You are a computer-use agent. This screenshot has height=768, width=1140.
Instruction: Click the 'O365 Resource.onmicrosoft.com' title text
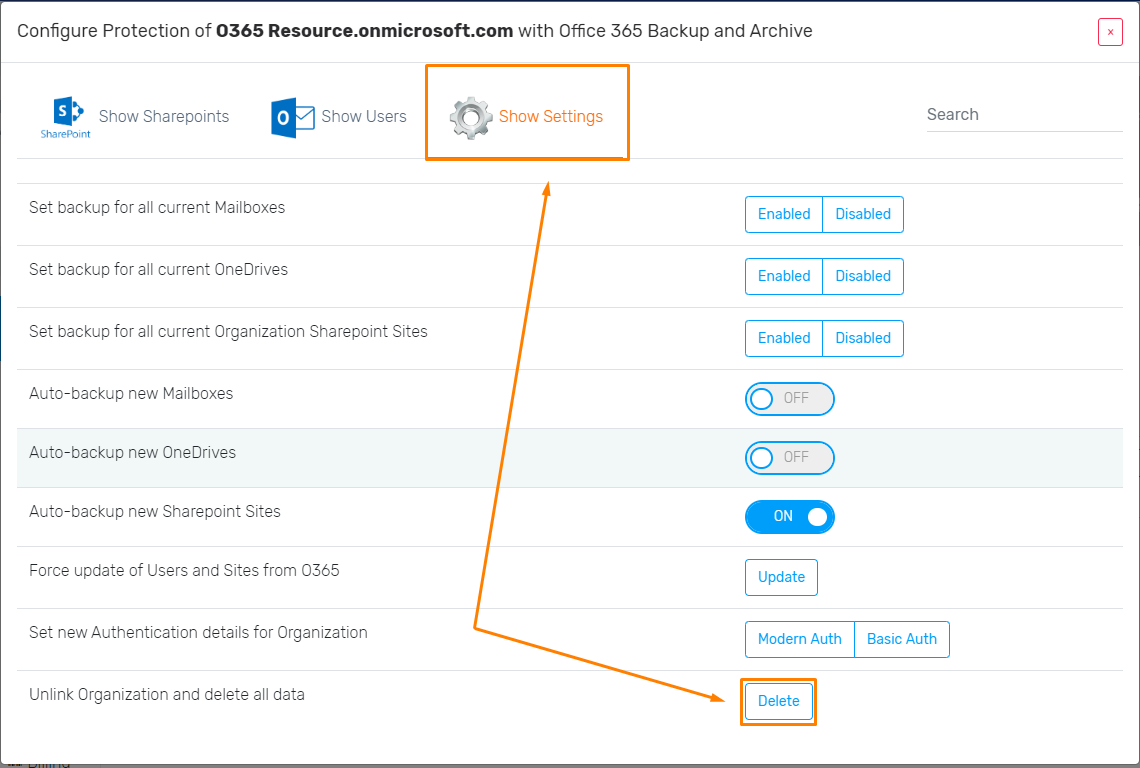pos(364,31)
